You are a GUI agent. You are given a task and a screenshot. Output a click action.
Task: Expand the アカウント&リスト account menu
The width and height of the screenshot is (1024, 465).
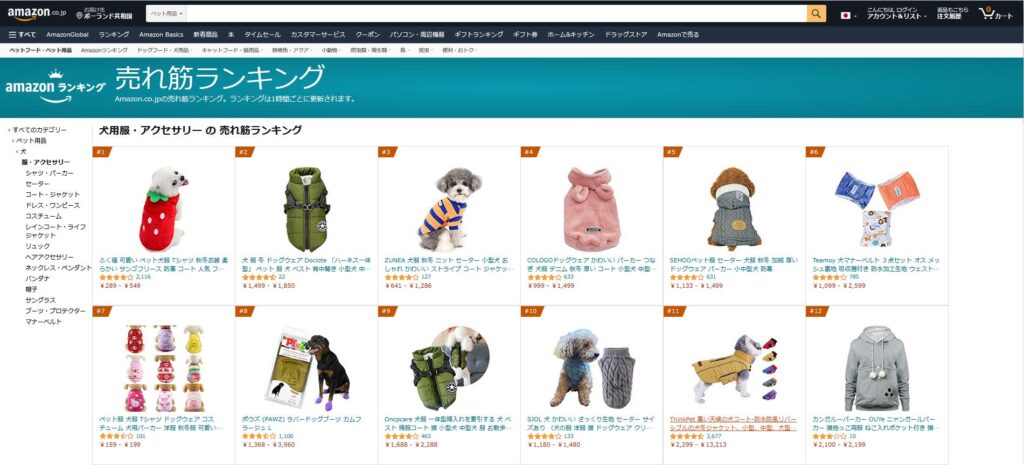895,16
